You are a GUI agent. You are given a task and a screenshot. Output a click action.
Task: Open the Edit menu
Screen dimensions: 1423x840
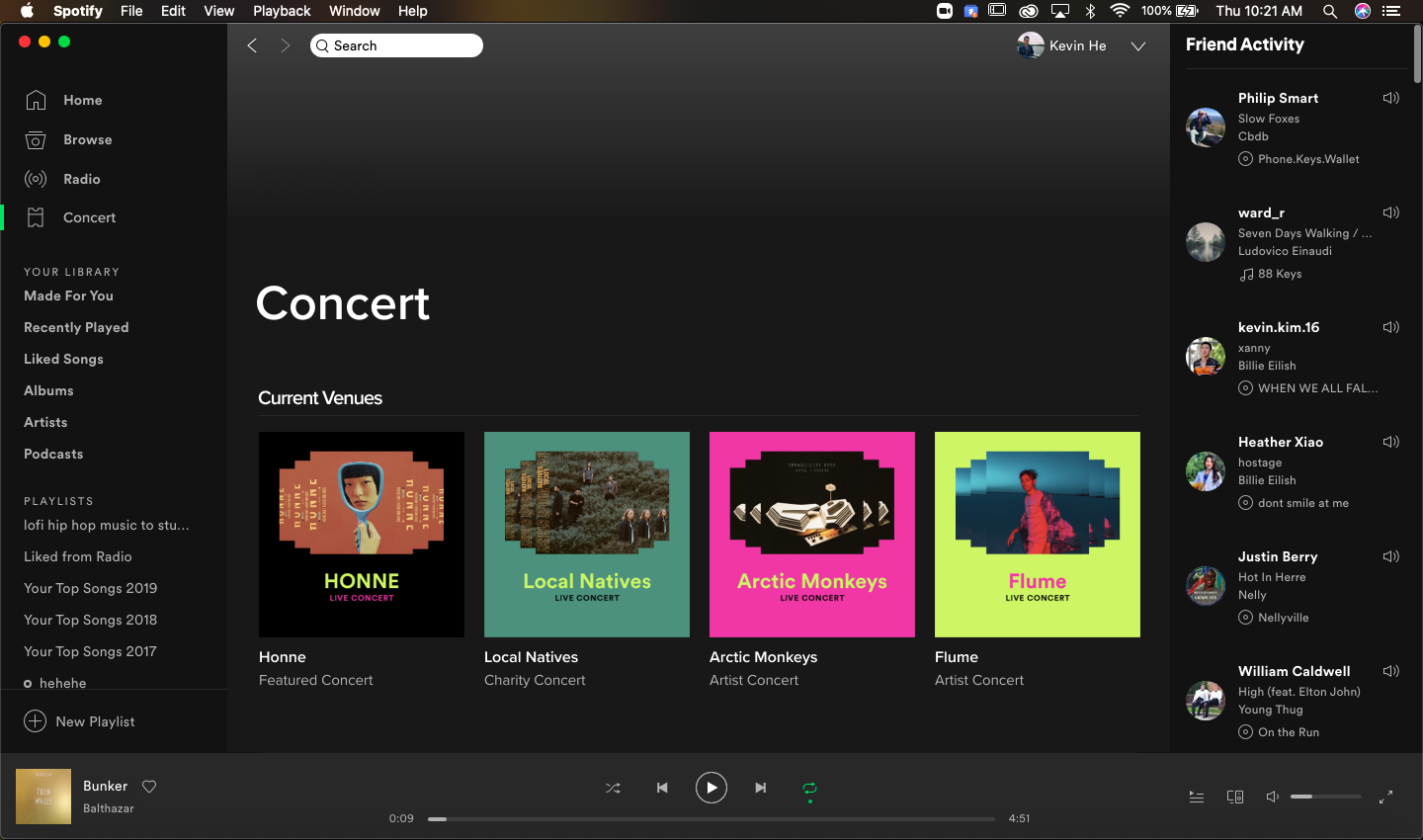(173, 11)
